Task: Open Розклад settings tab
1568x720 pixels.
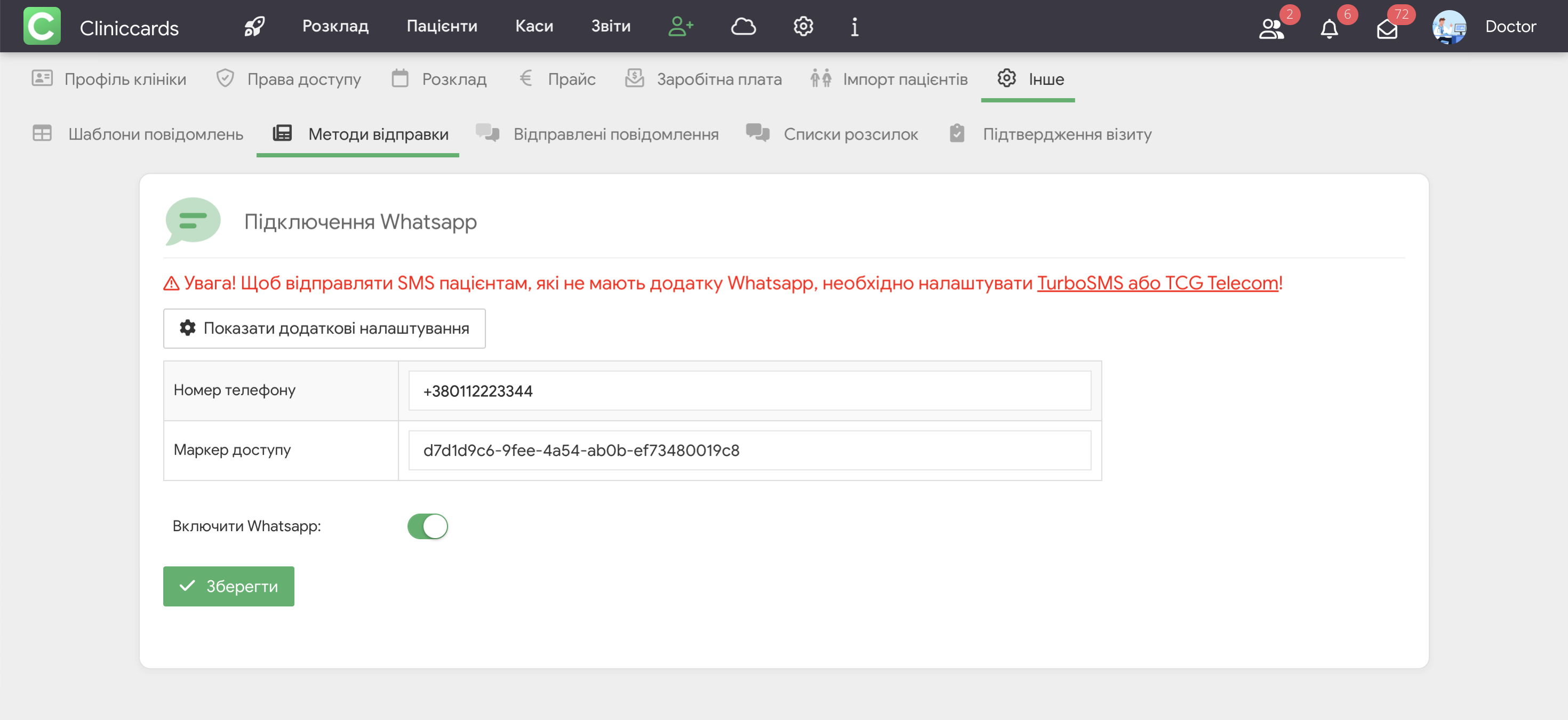Action: point(439,79)
